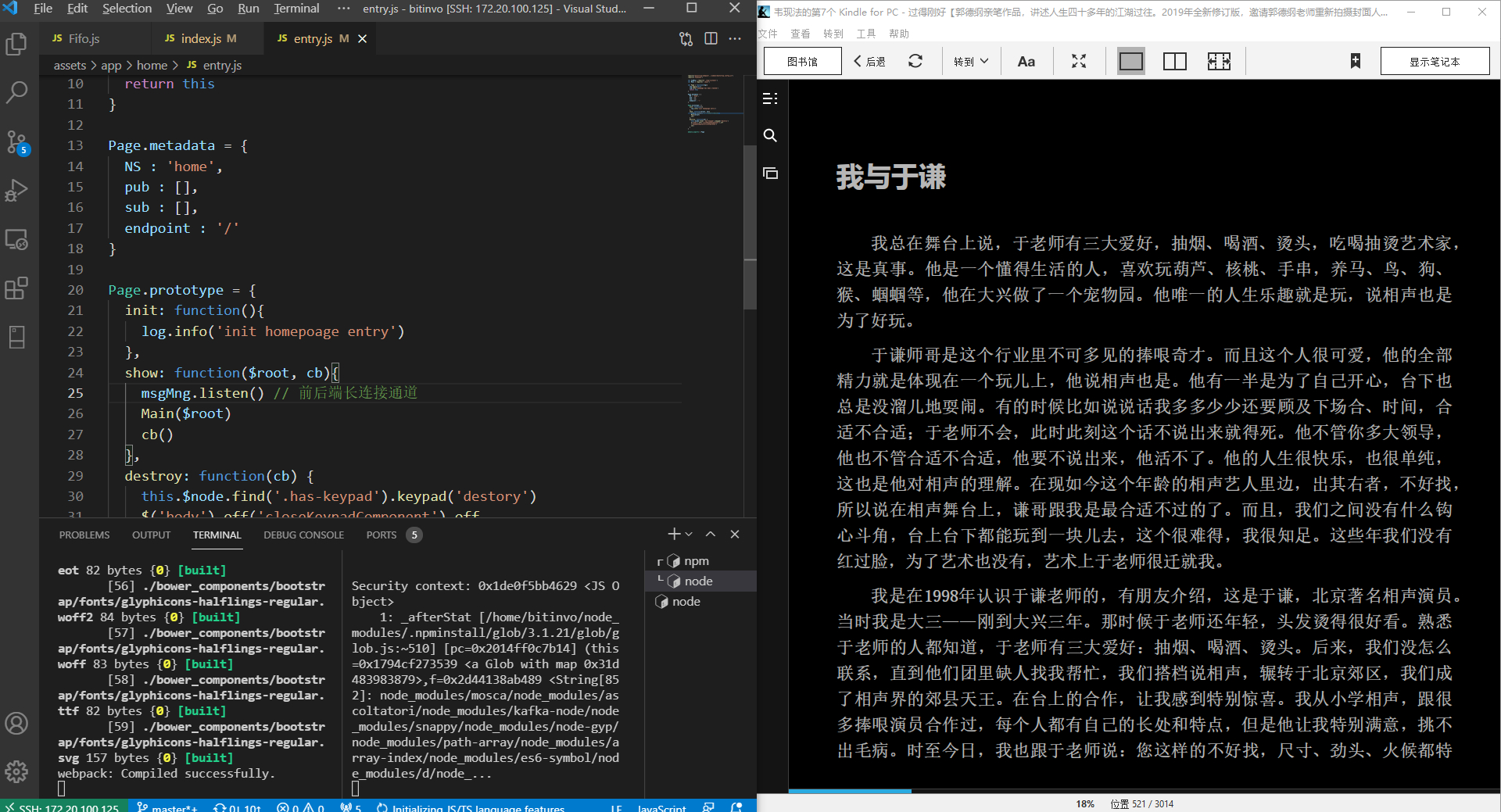Enter Kindle full screen mode

pyautogui.click(x=1079, y=61)
